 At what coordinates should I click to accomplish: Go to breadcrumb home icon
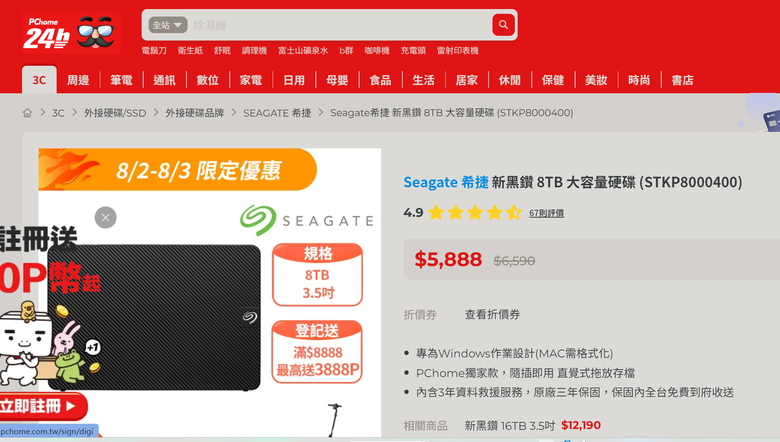pyautogui.click(x=27, y=113)
